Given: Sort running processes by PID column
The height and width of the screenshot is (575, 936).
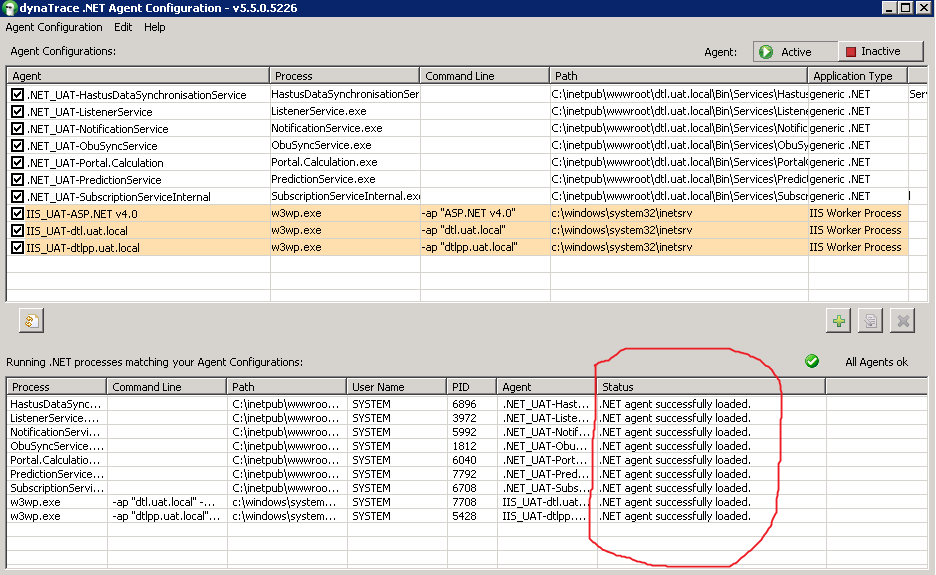Looking at the screenshot, I should 471,387.
